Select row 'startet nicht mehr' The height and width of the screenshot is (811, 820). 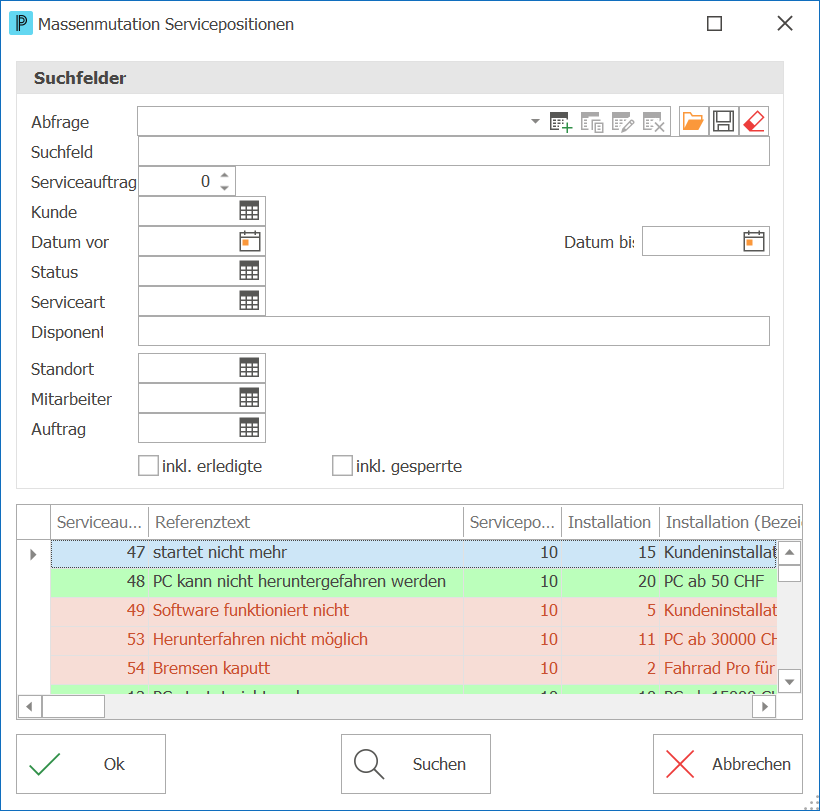pos(413,553)
